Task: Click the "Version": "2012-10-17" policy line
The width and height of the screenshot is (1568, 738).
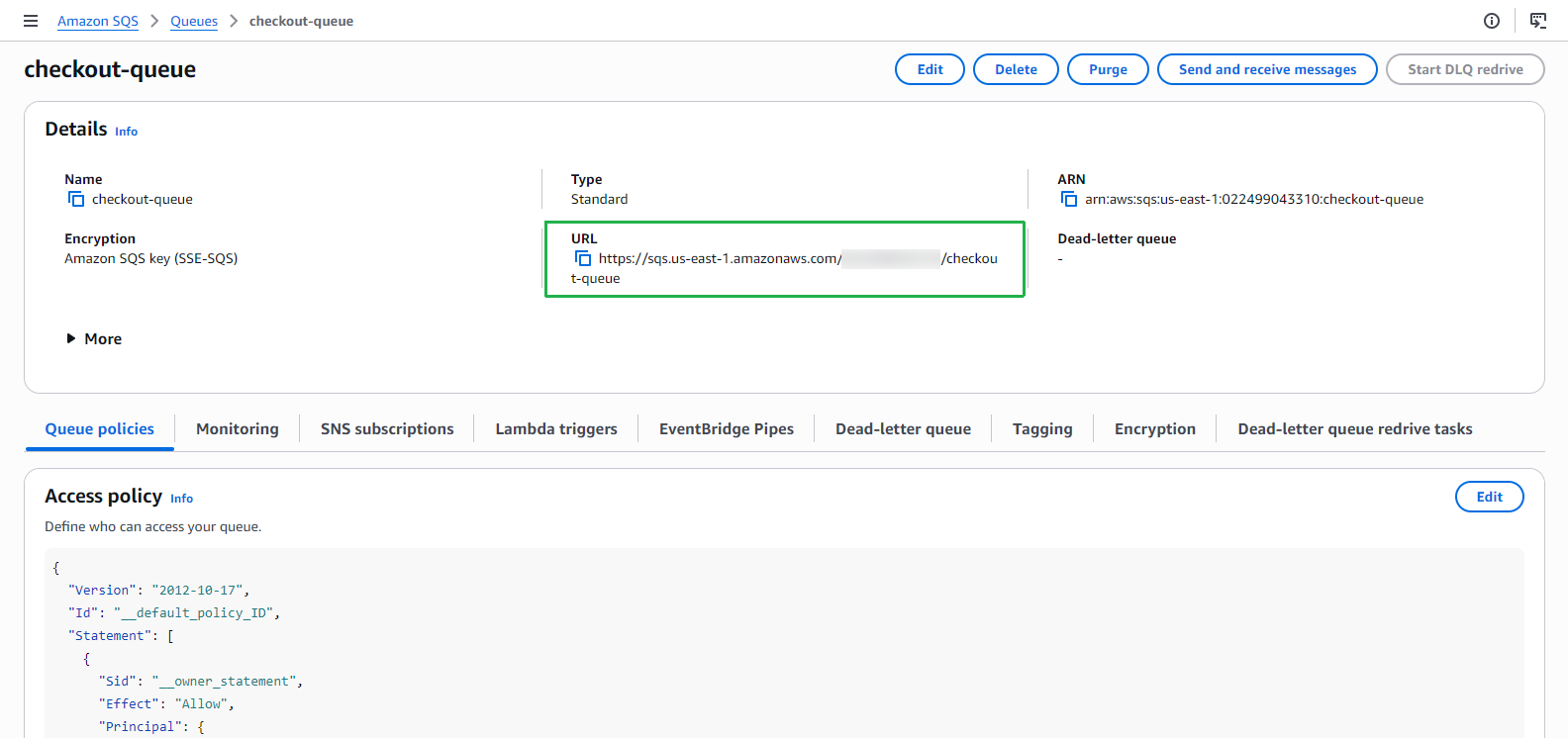Action: point(158,591)
